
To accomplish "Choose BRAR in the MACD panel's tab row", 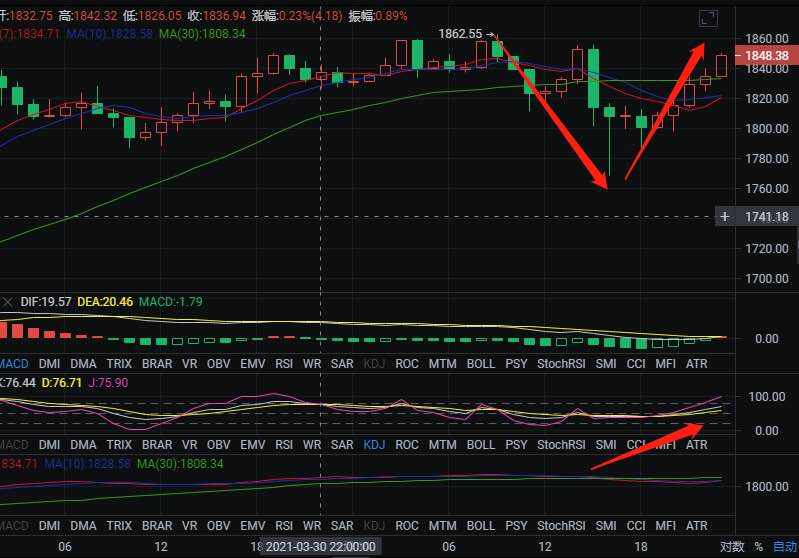I will coord(157,364).
